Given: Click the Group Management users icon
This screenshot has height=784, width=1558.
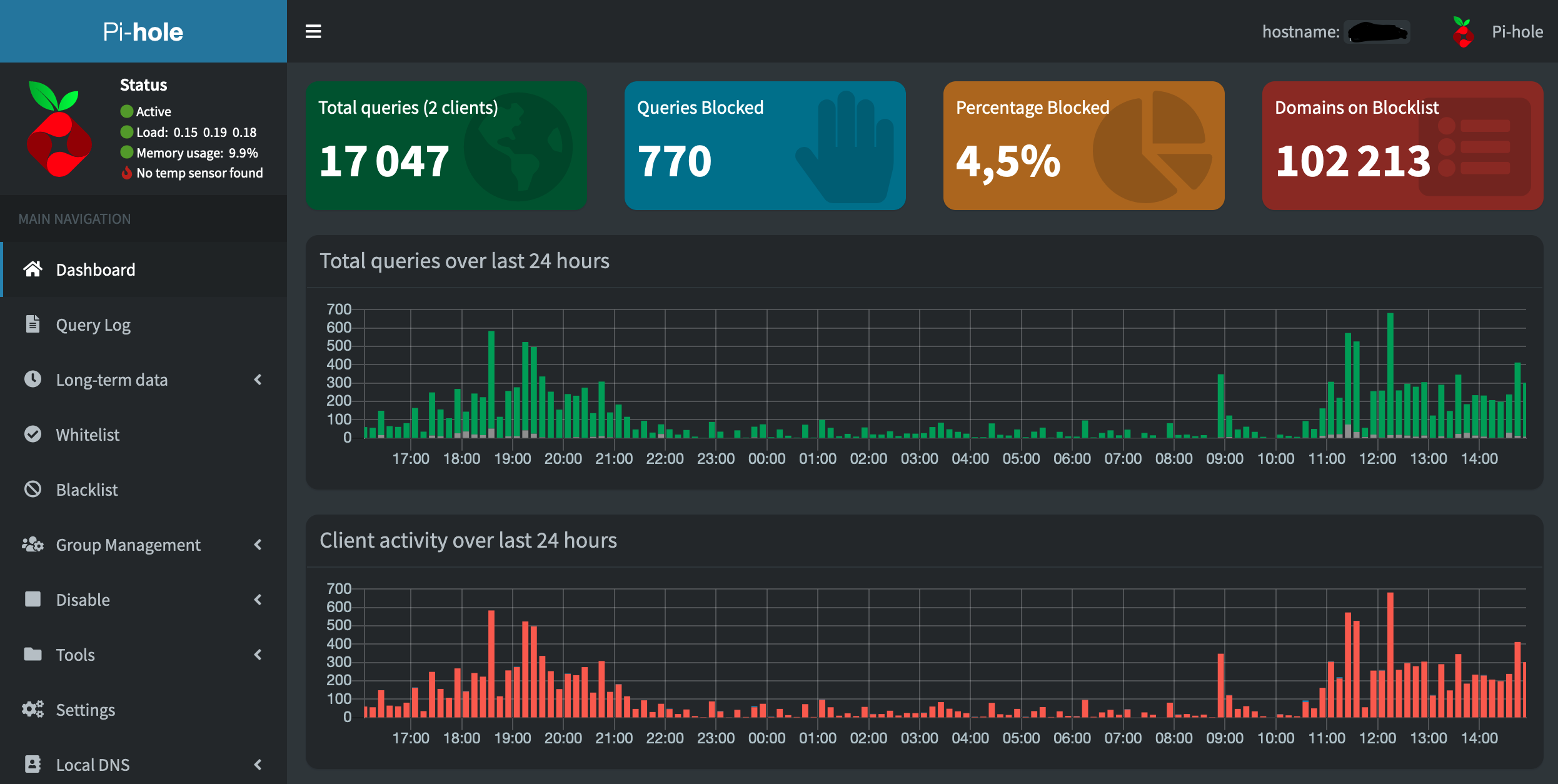Looking at the screenshot, I should [x=33, y=544].
